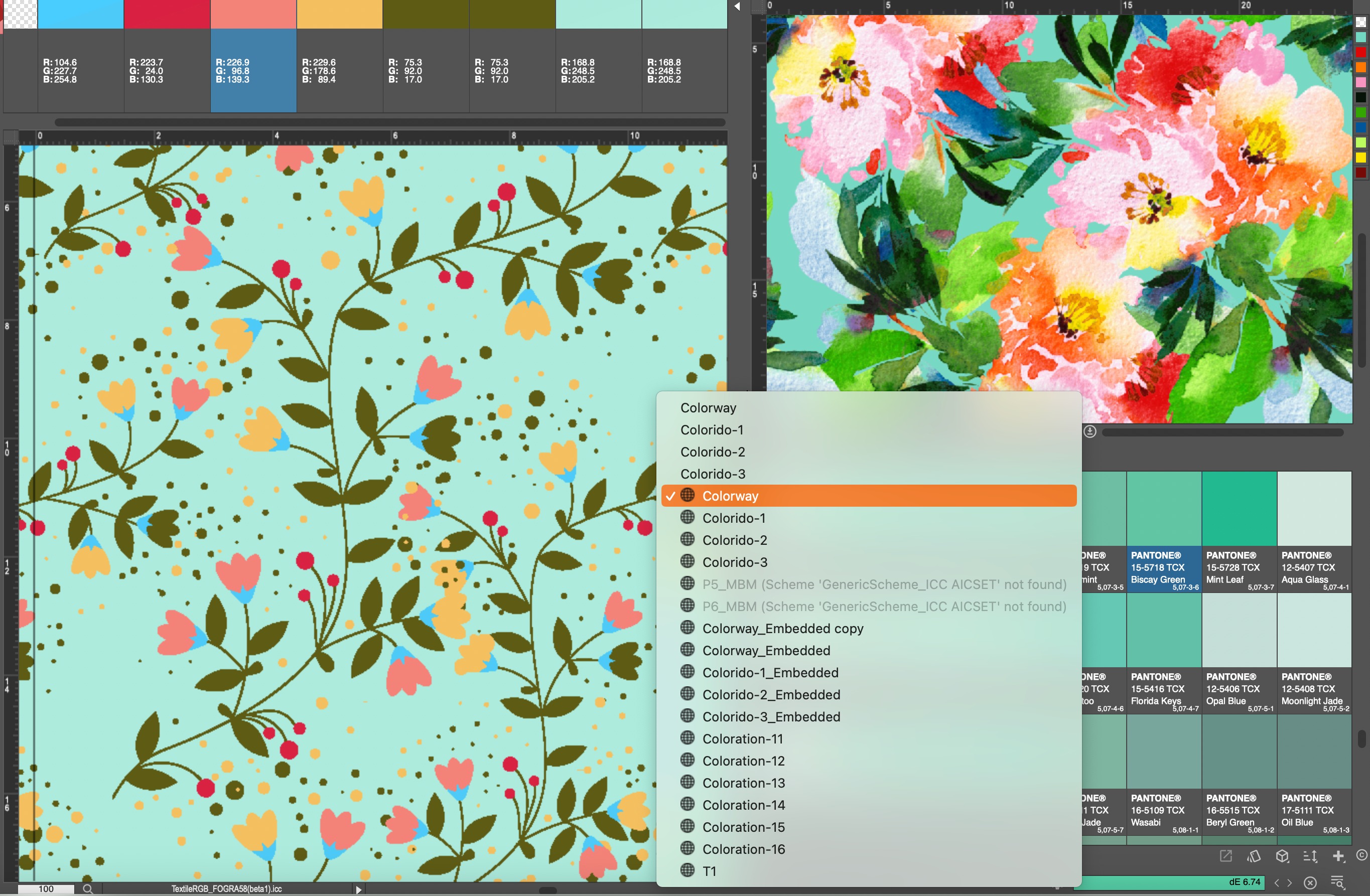The width and height of the screenshot is (1370, 896).
Task: Click the plus add swatch icon
Action: point(1338,856)
